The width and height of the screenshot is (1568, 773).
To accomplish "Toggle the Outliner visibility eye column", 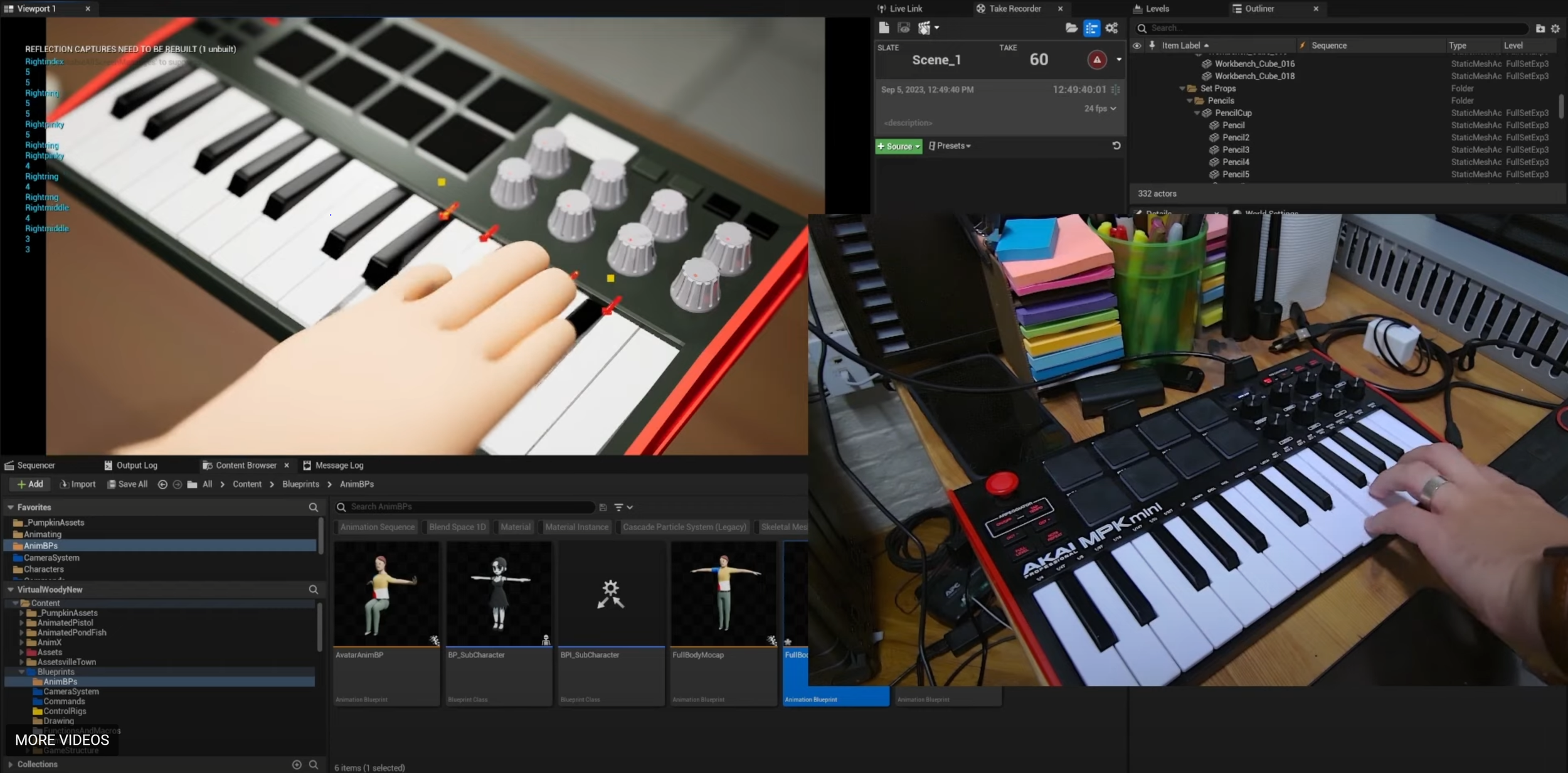I will 1136,45.
